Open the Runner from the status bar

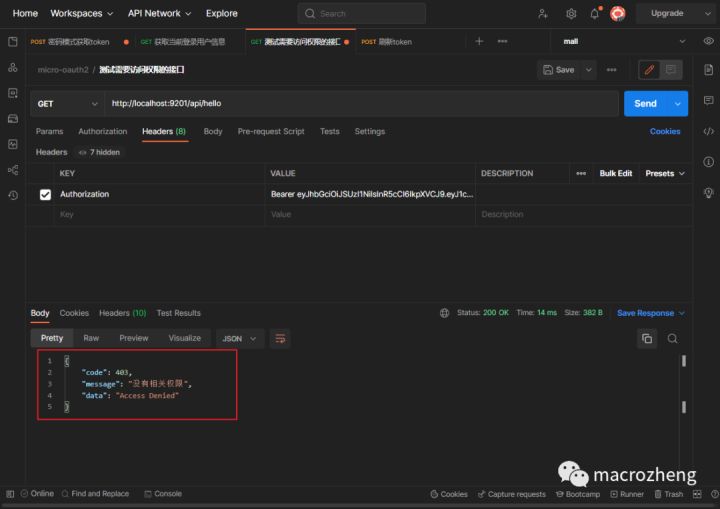click(x=627, y=494)
